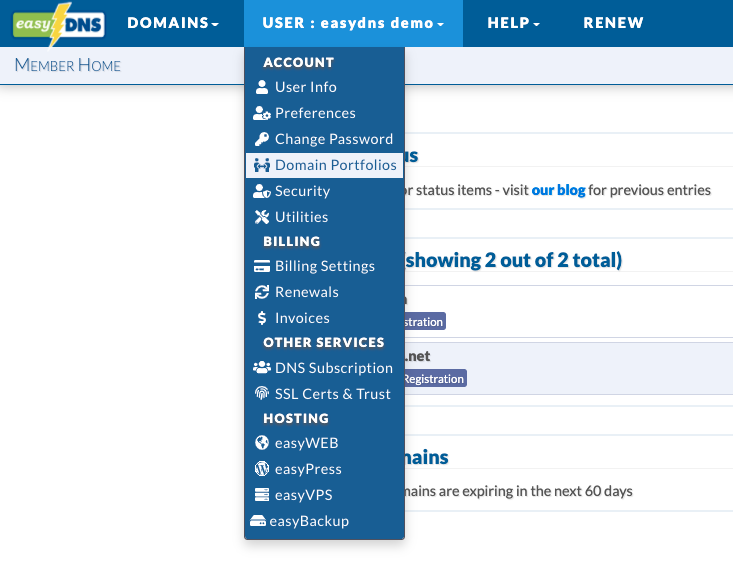This screenshot has height=571, width=733.
Task: Open easyVPS hosting entry
Action: click(x=324, y=495)
